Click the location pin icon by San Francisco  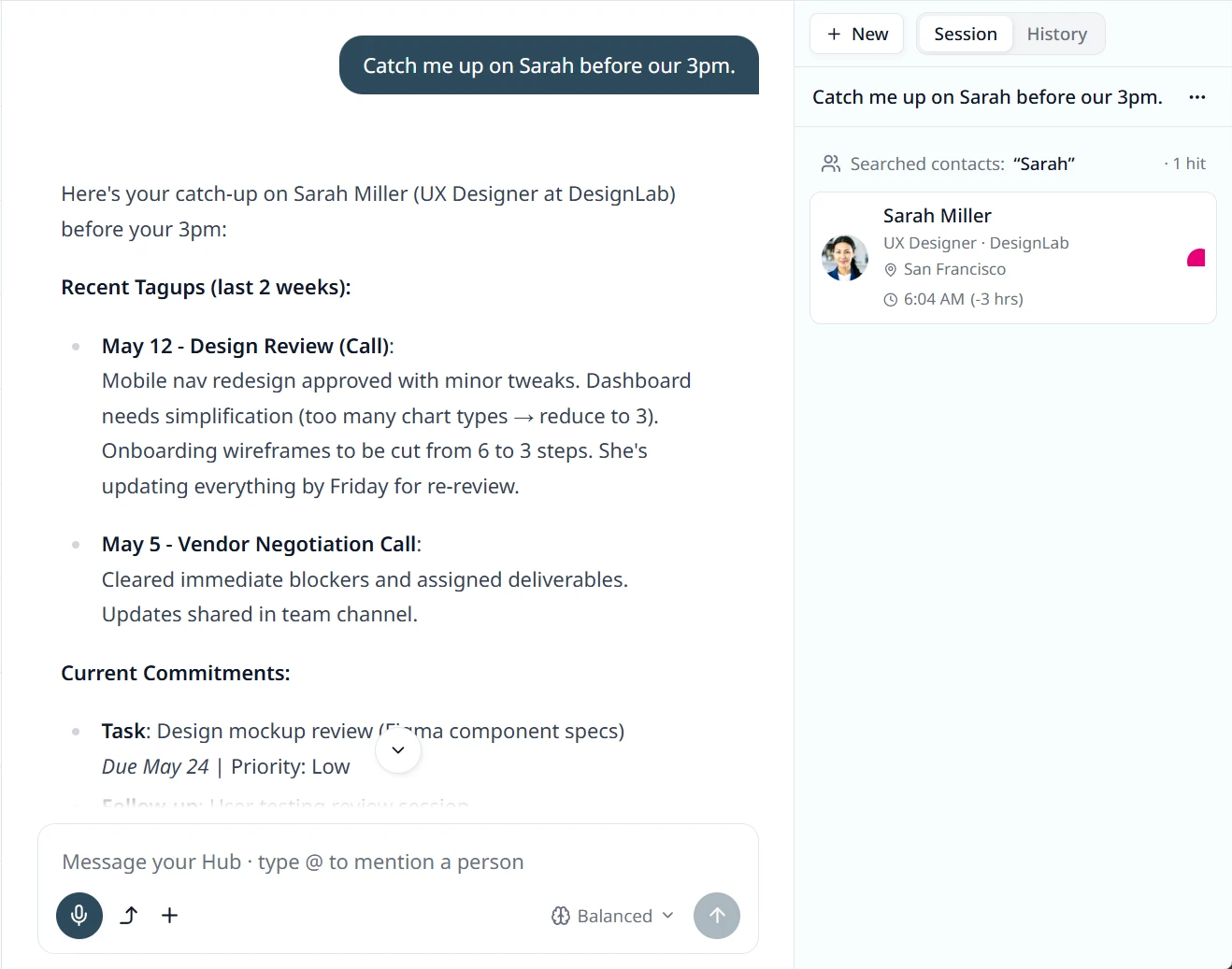coord(891,270)
